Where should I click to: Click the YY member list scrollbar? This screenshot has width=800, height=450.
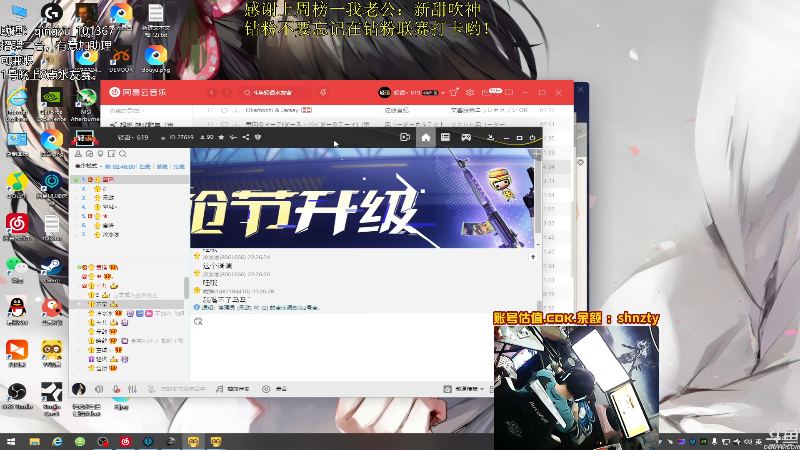pyautogui.click(x=186, y=287)
